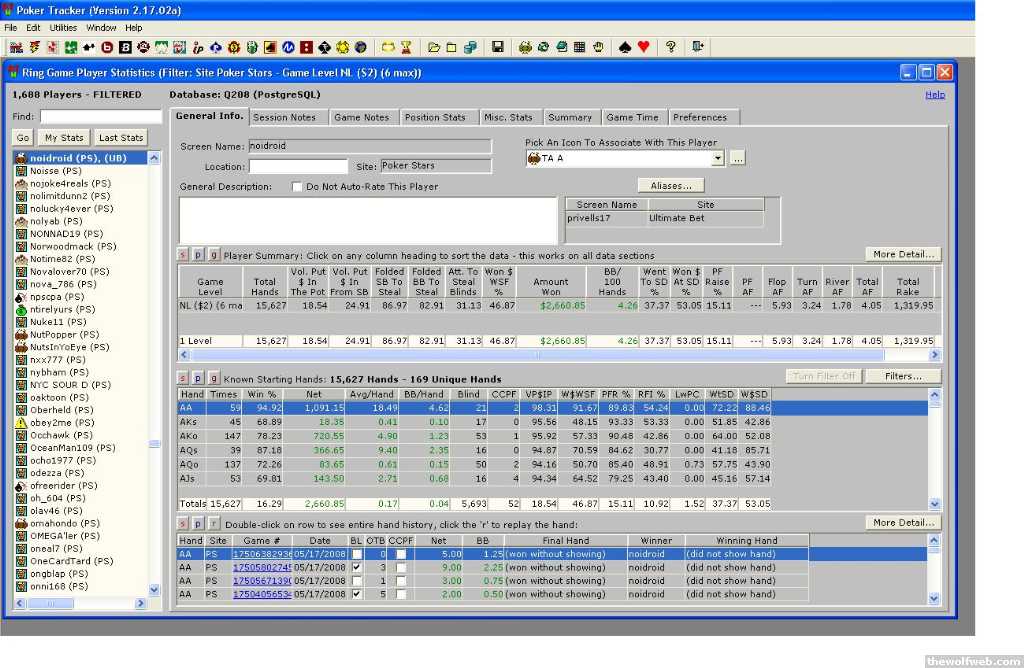Screen dimensions: 1024x668
Task: Enable Do Not Auto-Rate This Player
Action: [297, 186]
